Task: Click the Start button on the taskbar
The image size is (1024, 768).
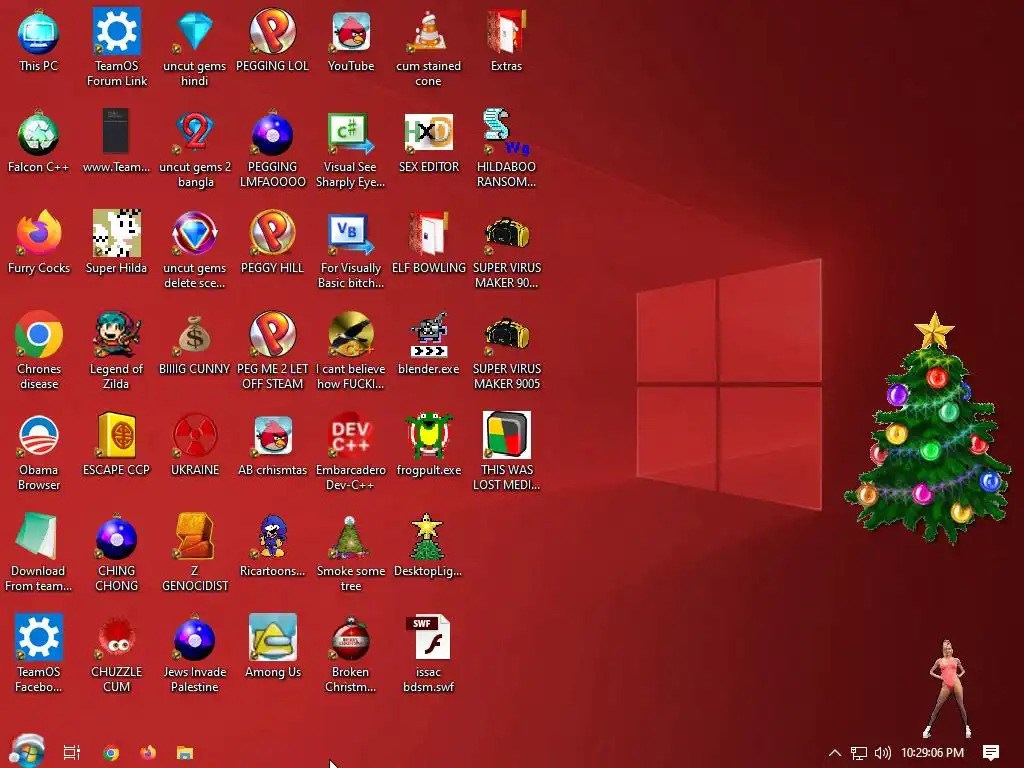Action: (27, 751)
